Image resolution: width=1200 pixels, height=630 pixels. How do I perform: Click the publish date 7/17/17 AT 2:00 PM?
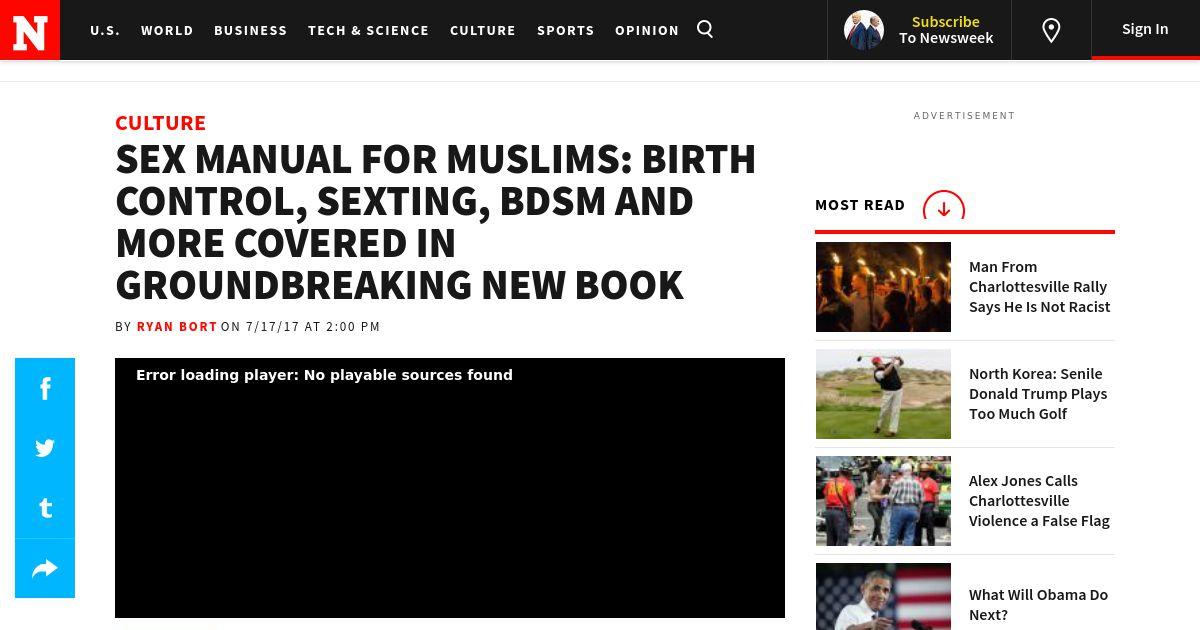pyautogui.click(x=313, y=327)
